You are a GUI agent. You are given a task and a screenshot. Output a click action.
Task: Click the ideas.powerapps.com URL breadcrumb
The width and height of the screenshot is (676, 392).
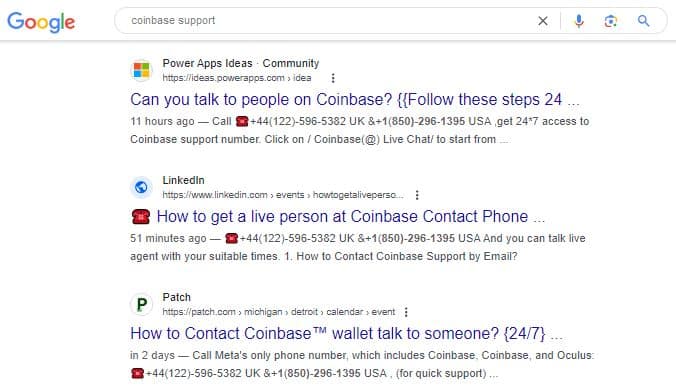click(237, 78)
